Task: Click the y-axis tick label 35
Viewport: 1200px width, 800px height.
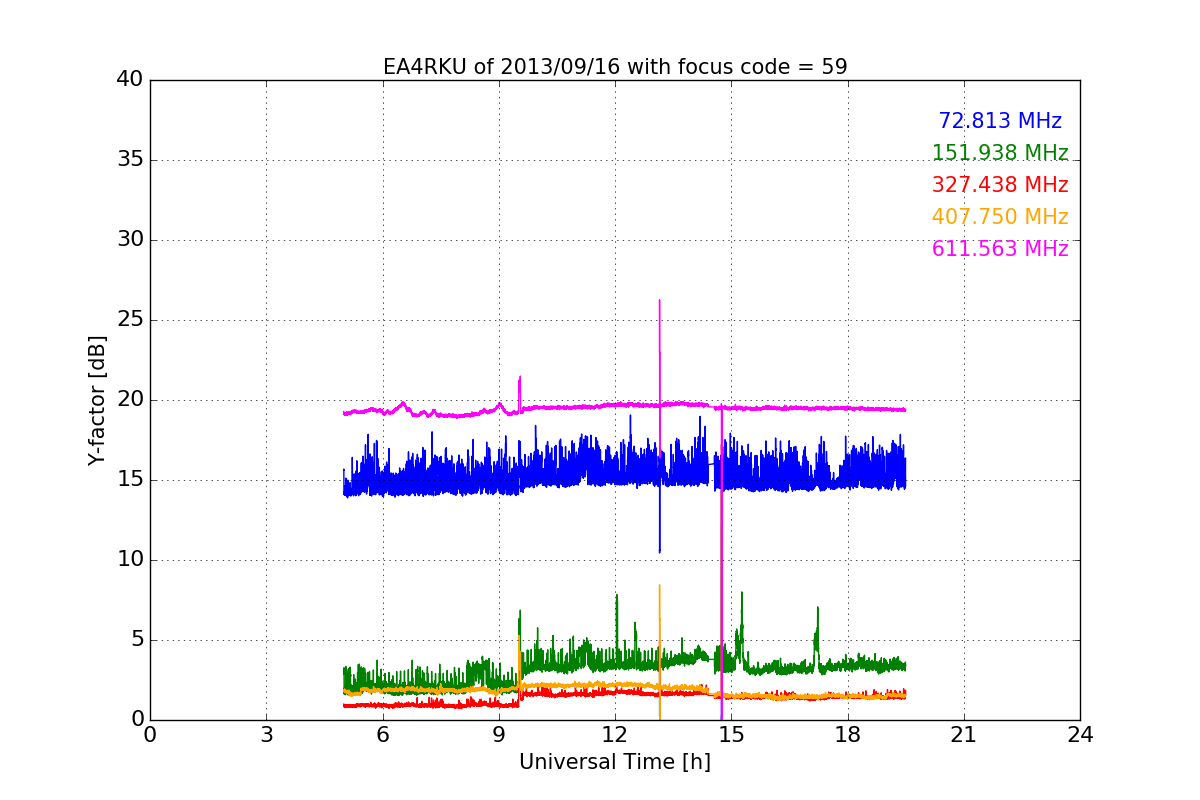Action: click(130, 160)
